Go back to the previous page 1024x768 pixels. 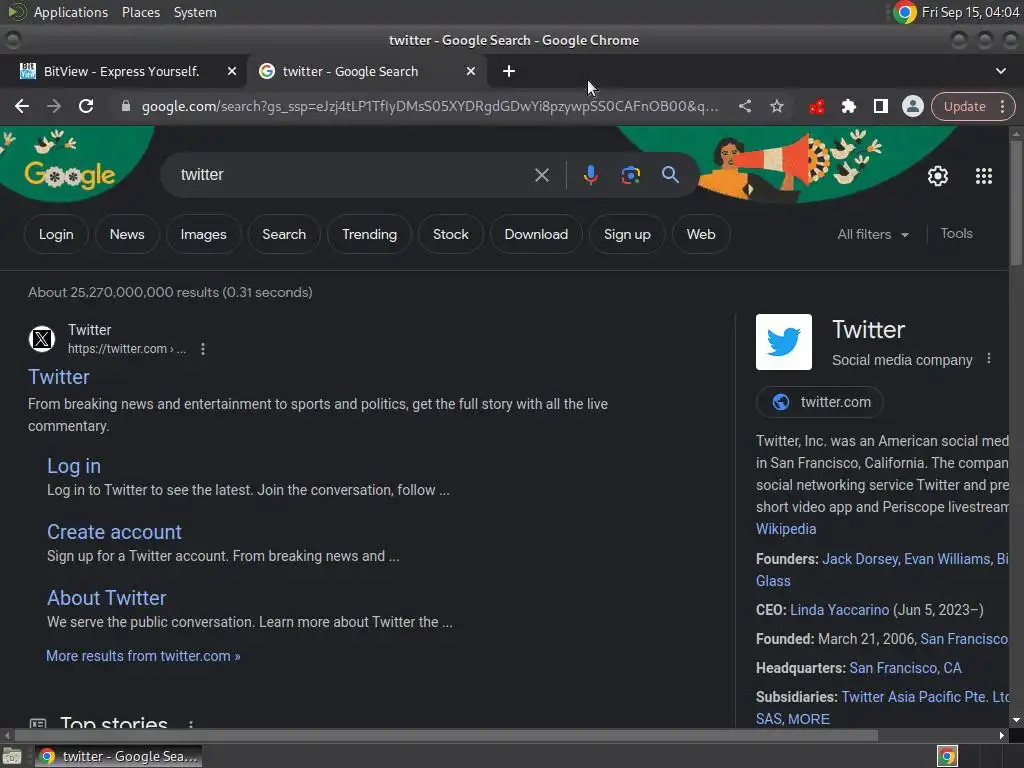coord(22,106)
